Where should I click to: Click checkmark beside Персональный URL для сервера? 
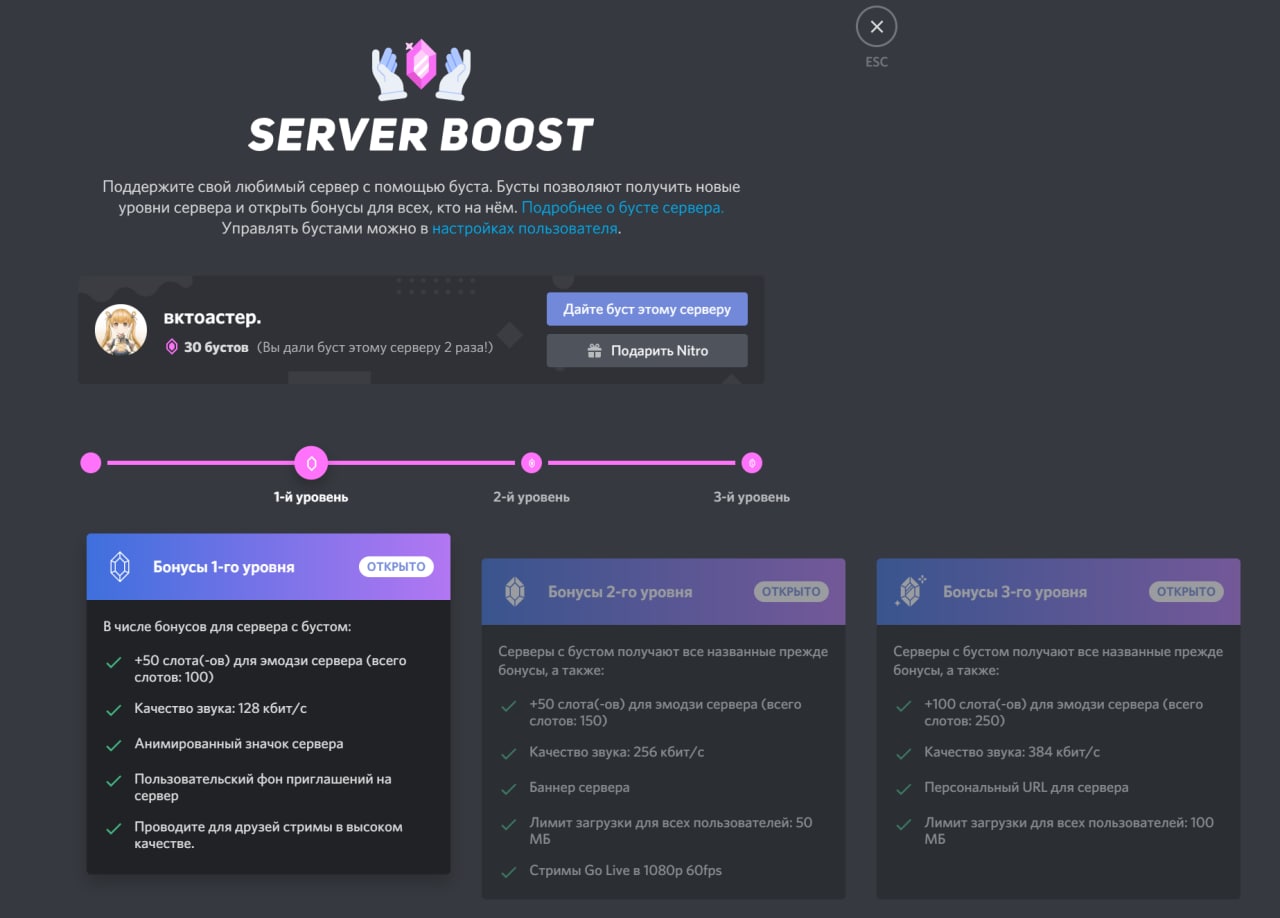[904, 789]
